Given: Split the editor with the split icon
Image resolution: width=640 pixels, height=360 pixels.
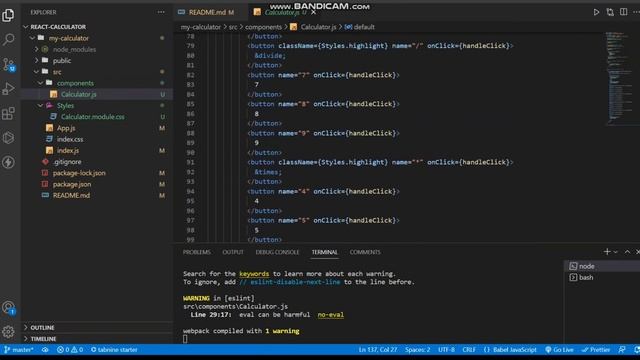Looking at the screenshot, I should pyautogui.click(x=623, y=12).
